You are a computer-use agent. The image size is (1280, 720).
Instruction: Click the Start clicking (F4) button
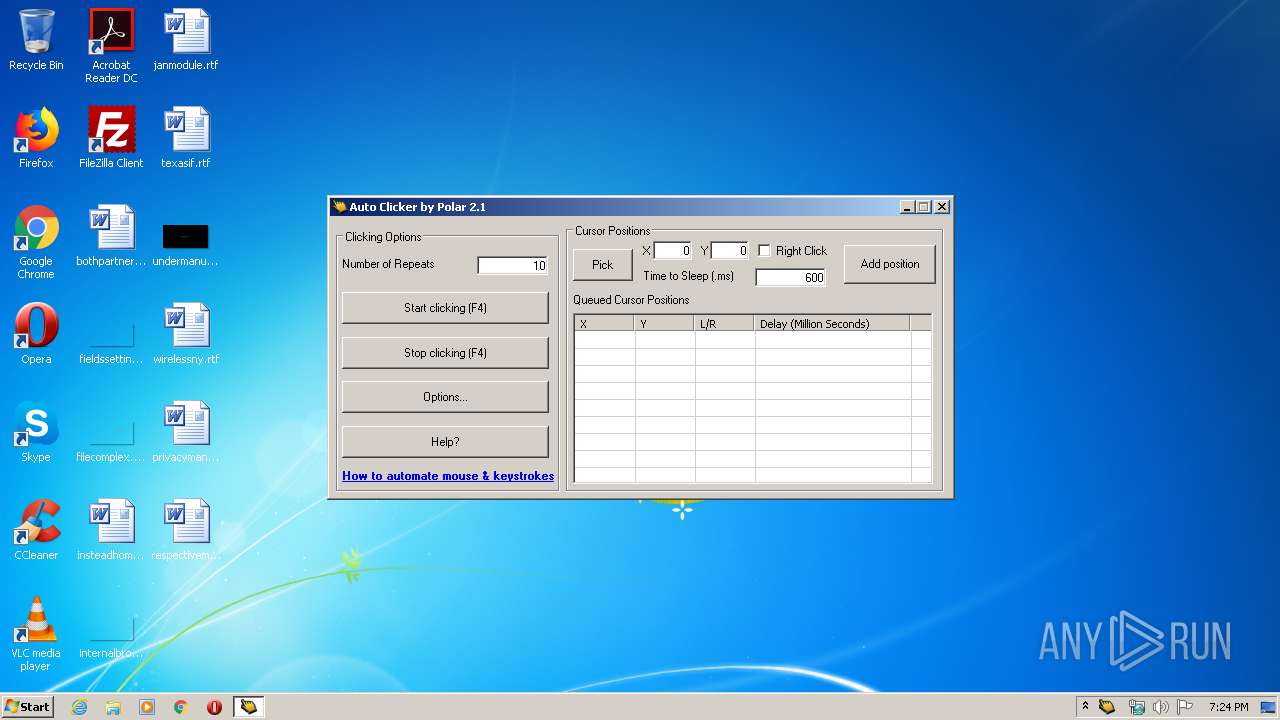point(445,308)
